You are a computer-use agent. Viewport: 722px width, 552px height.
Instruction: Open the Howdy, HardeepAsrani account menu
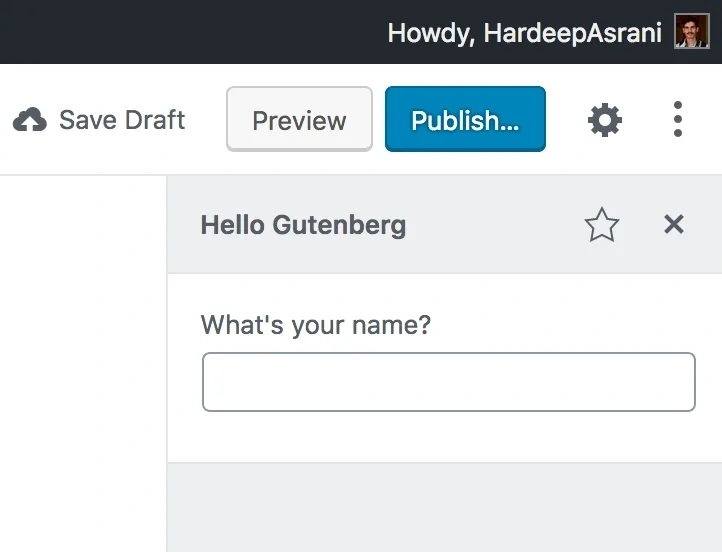tap(524, 33)
